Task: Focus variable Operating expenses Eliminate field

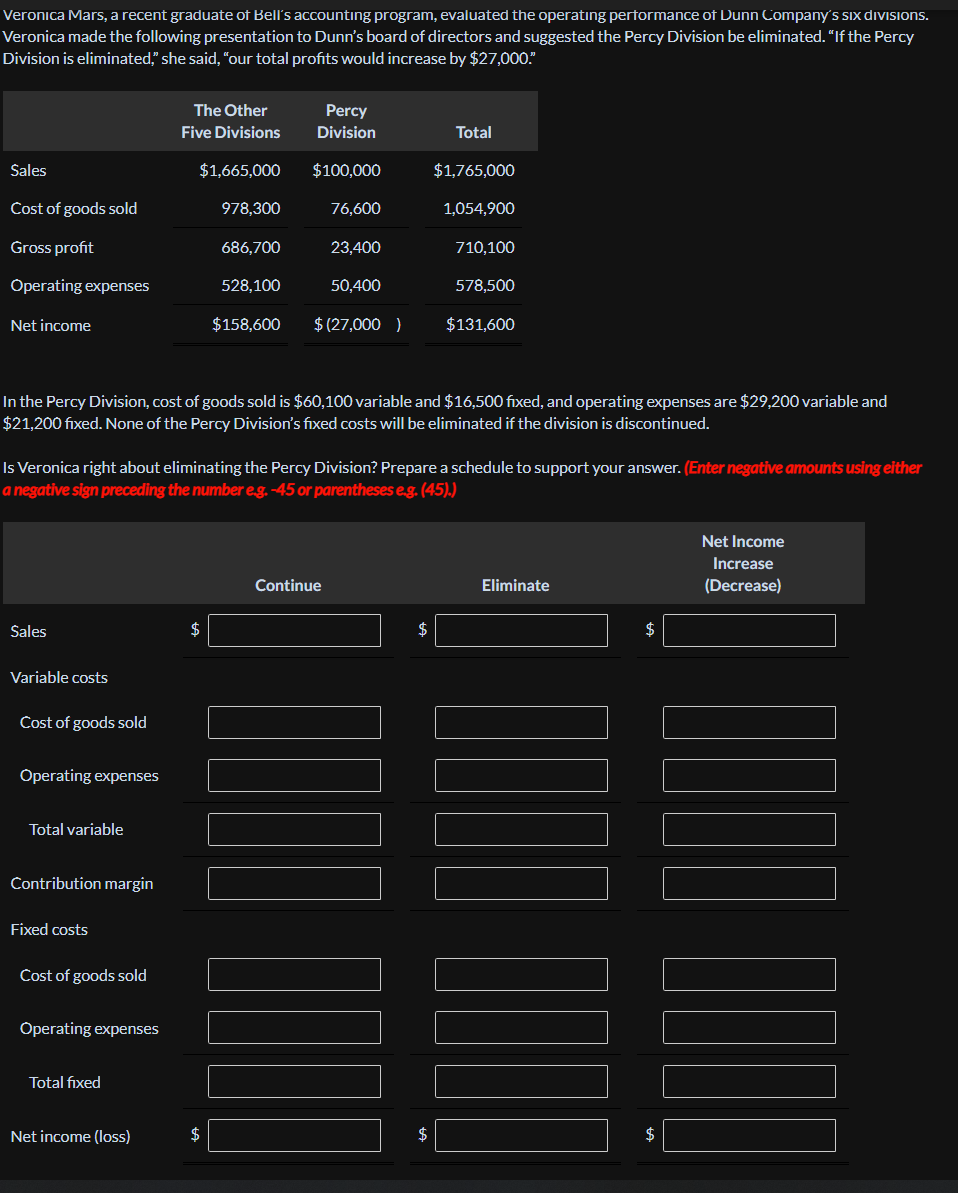Action: tap(521, 775)
